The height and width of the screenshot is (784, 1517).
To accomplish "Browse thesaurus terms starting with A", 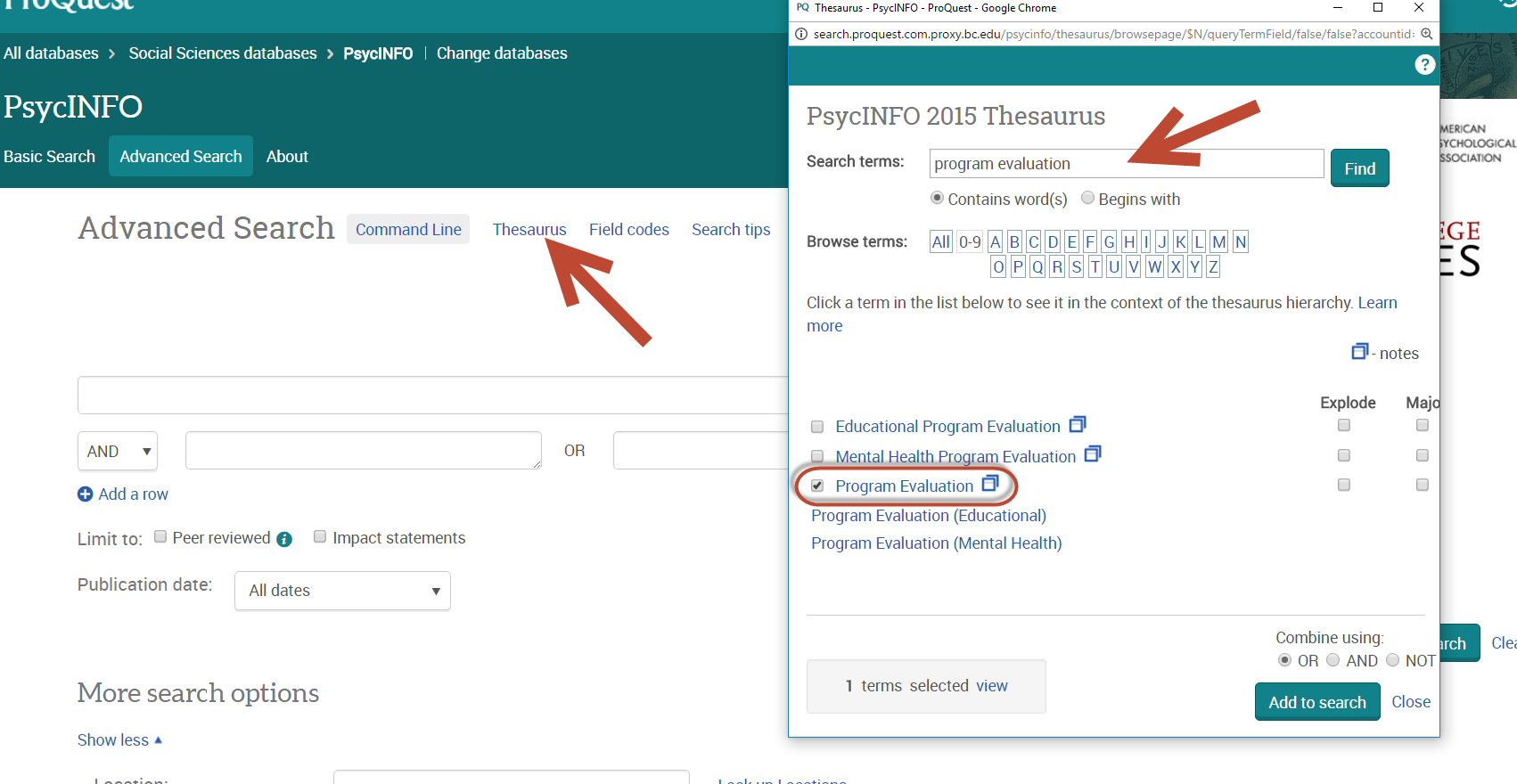I will pos(995,241).
